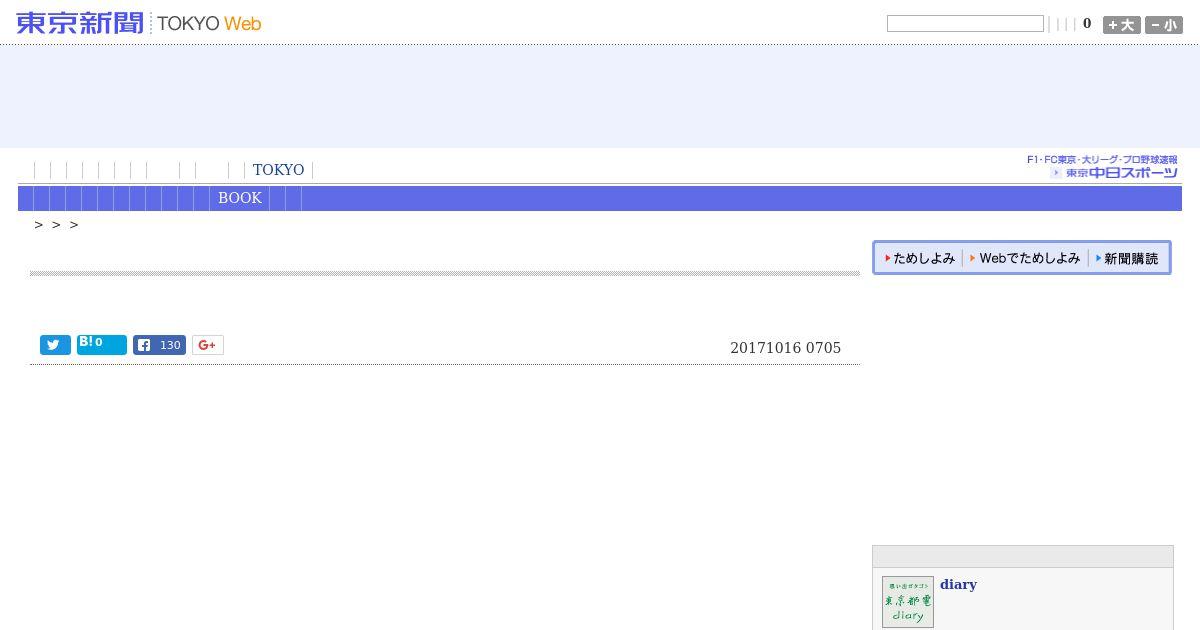Screen dimensions: 1200x630
Task: Open the TOKYO navigation item
Action: tap(278, 170)
